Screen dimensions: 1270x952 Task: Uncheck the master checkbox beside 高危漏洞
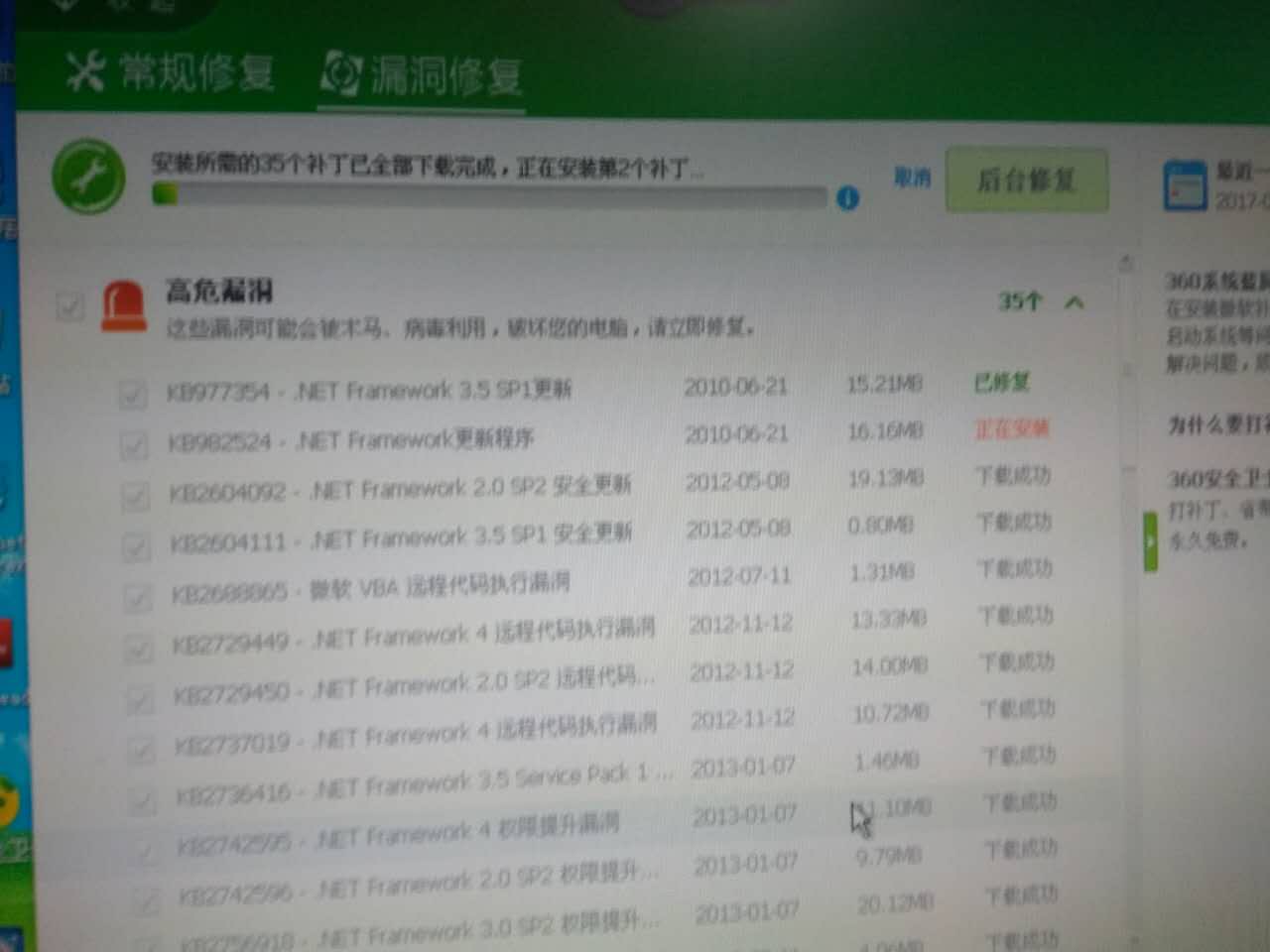pos(69,308)
